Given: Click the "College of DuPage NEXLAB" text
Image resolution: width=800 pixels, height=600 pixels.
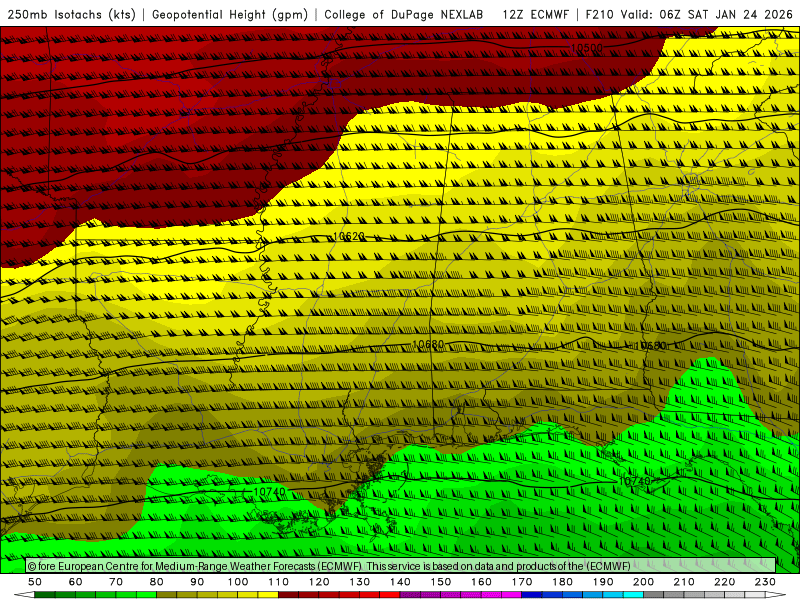Looking at the screenshot, I should pyautogui.click(x=404, y=14).
